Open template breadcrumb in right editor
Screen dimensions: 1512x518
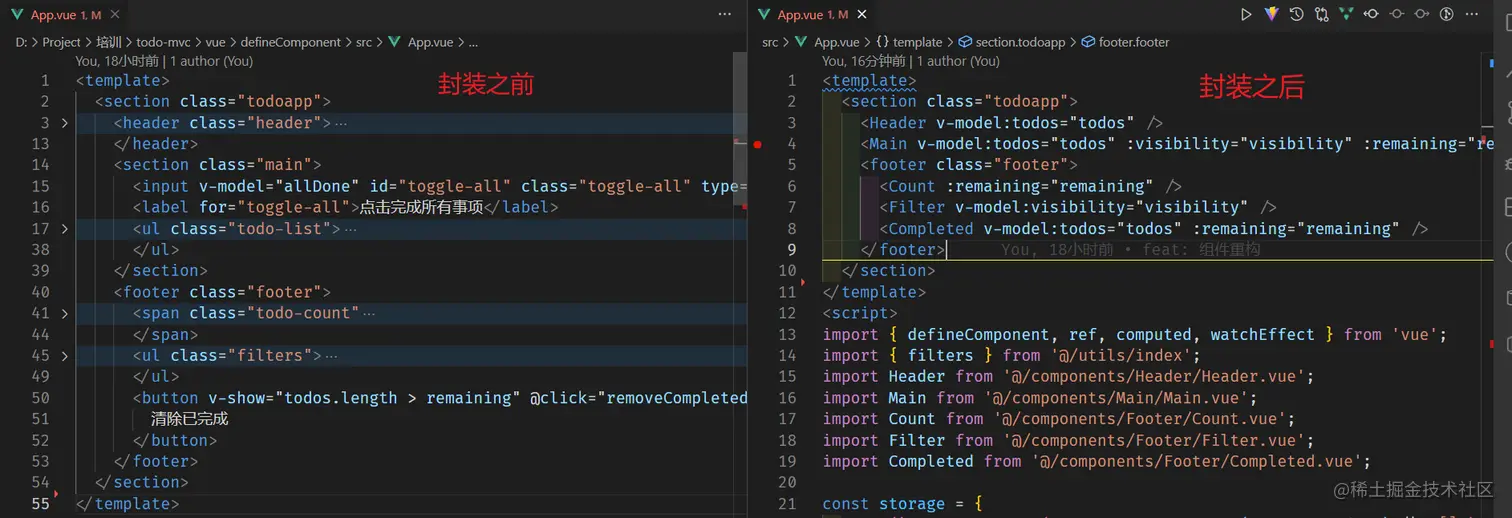917,42
